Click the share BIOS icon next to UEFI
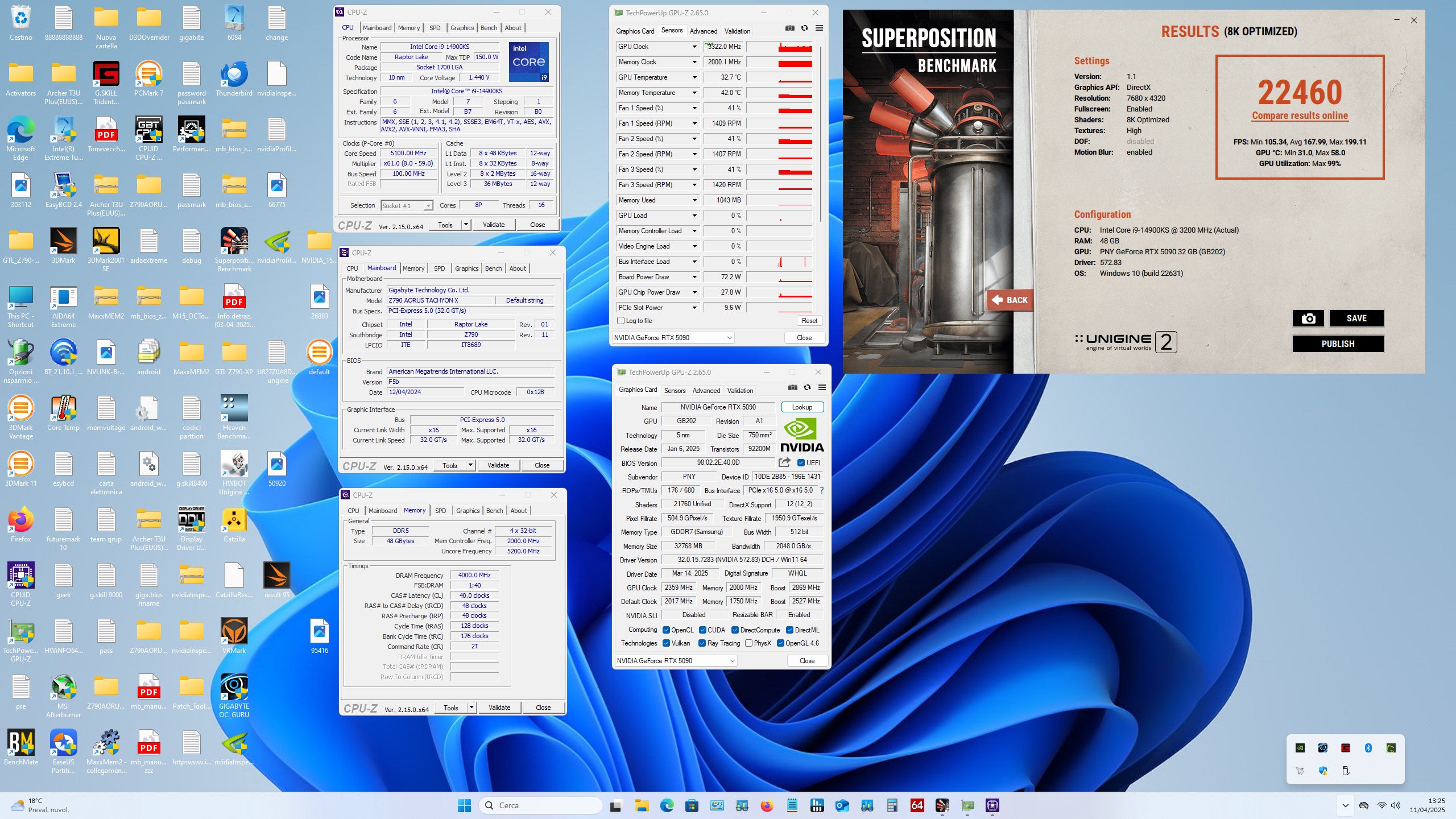The width and height of the screenshot is (1456, 819). pos(785,462)
